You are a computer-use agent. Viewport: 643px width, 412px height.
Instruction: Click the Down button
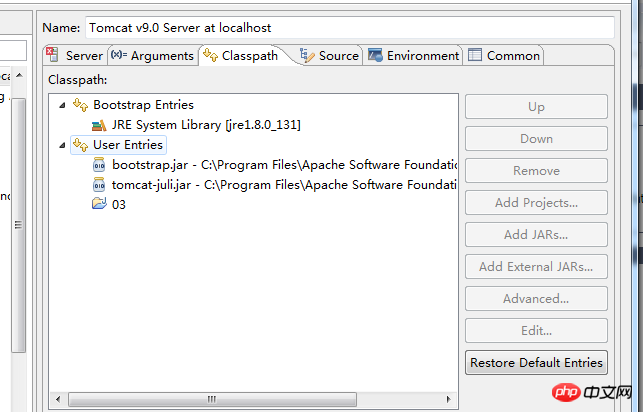coord(536,139)
